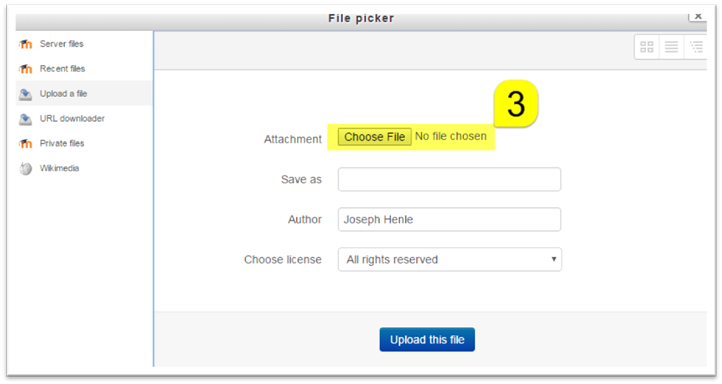Click the Upload a file icon
The height and width of the screenshot is (384, 722).
pyautogui.click(x=25, y=94)
